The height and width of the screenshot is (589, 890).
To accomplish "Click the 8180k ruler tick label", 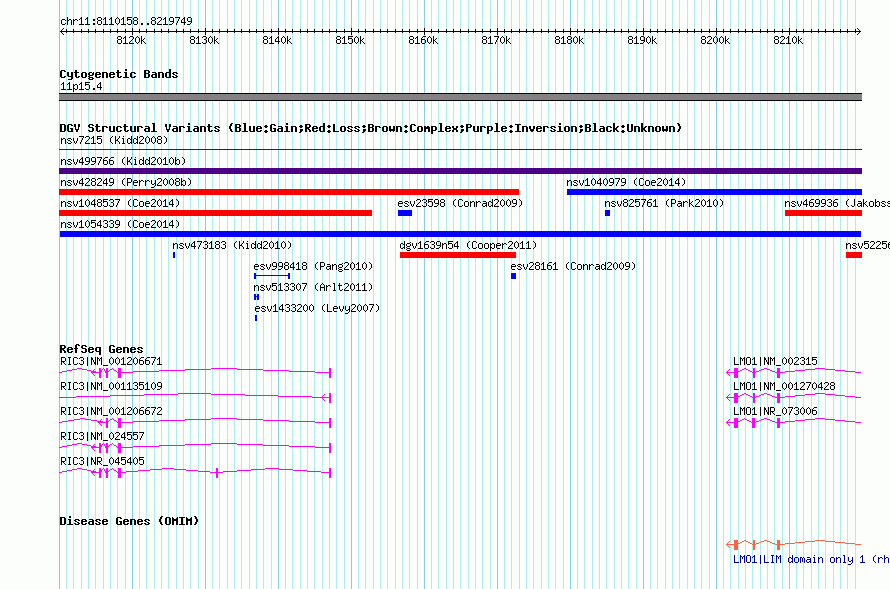I will coord(569,40).
